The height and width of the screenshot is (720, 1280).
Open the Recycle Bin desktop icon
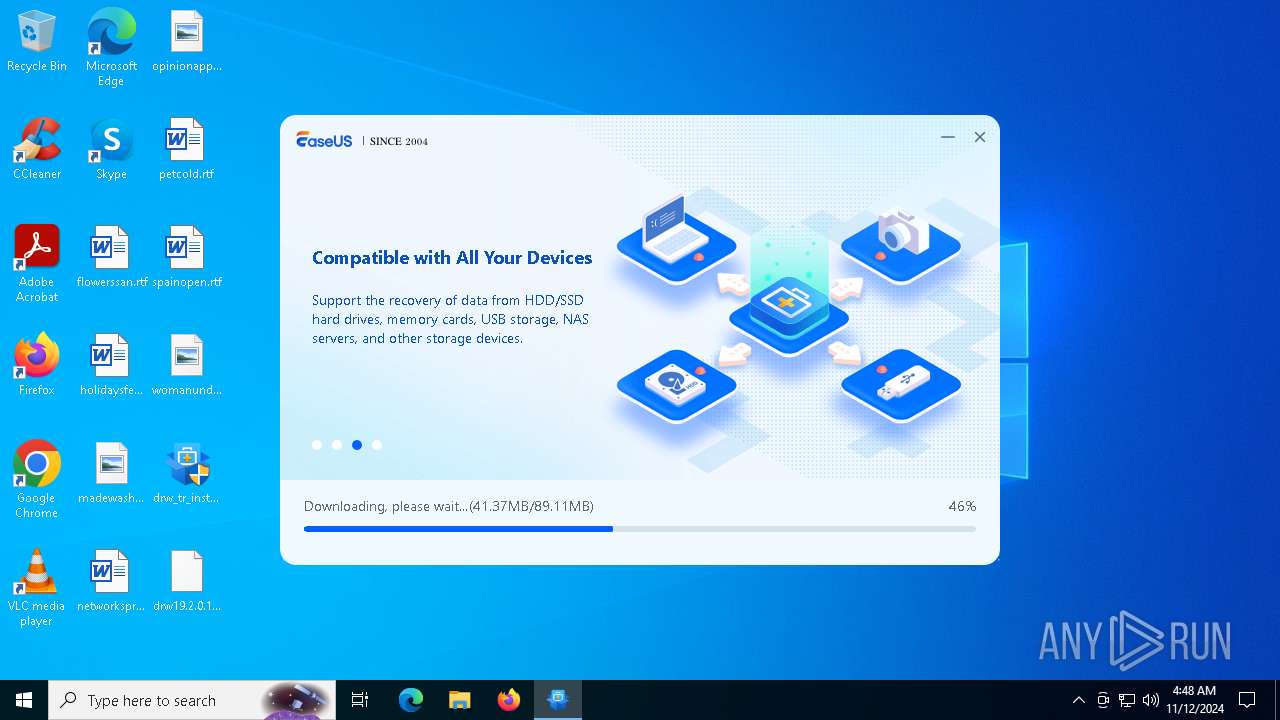click(x=37, y=42)
